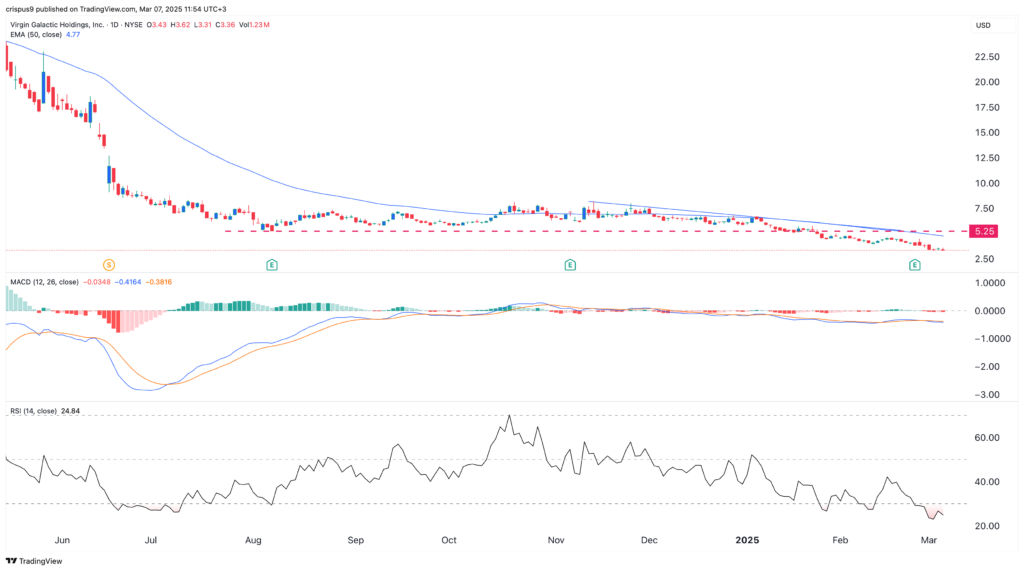Click the E earnings marker near August
The height and width of the screenshot is (571, 1024).
[x=272, y=265]
